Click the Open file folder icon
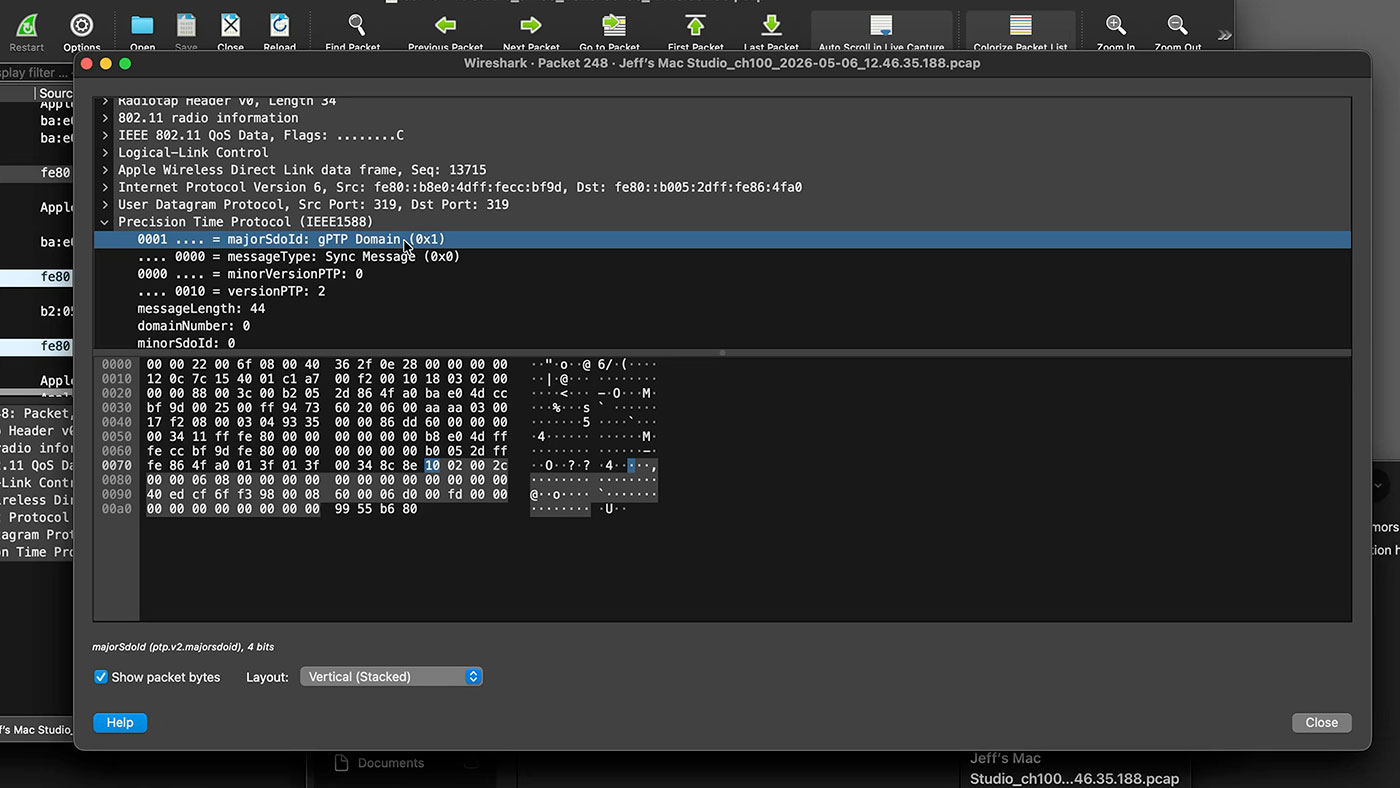The height and width of the screenshot is (788, 1400). [142, 26]
